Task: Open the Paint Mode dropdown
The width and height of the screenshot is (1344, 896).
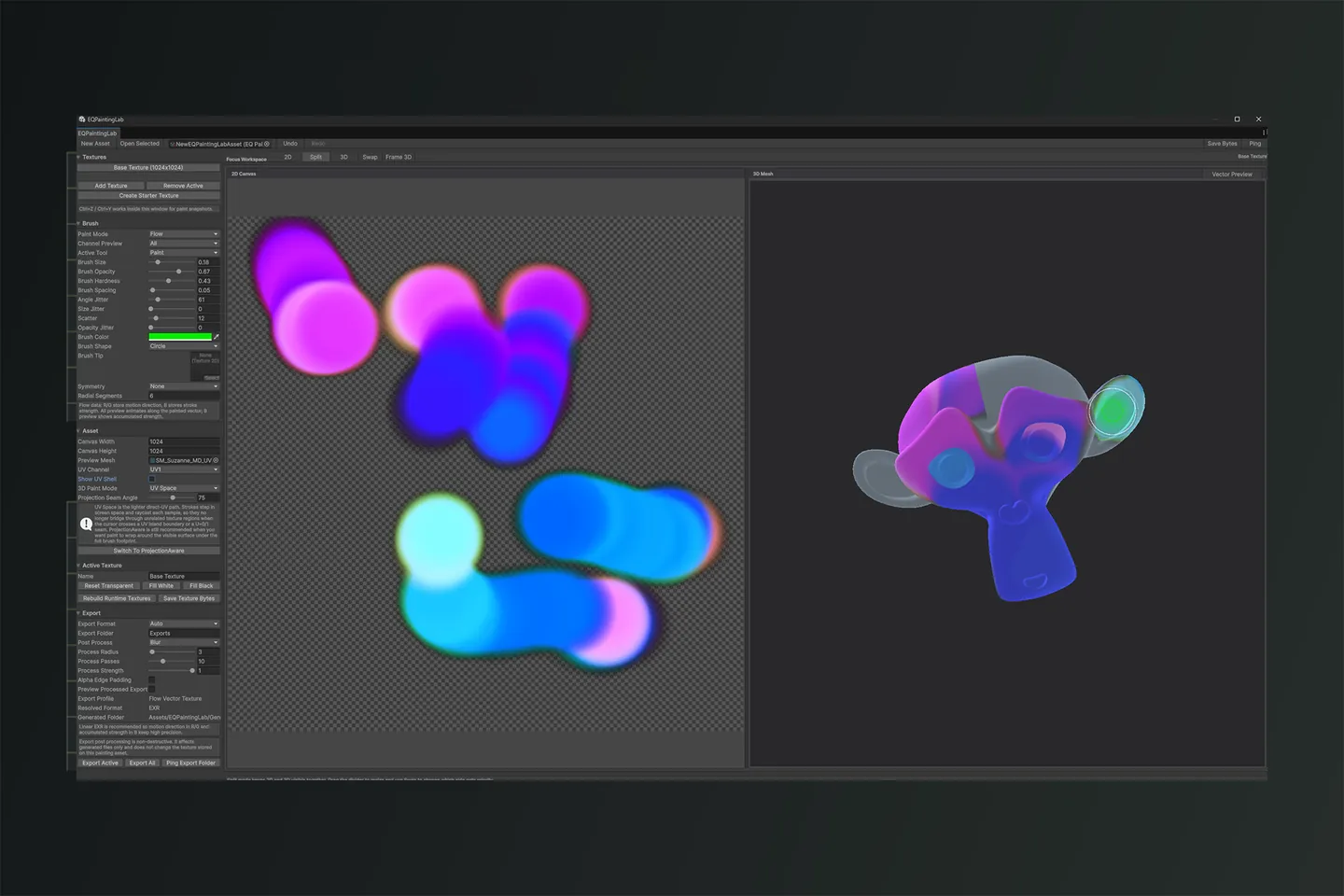Action: pos(184,234)
